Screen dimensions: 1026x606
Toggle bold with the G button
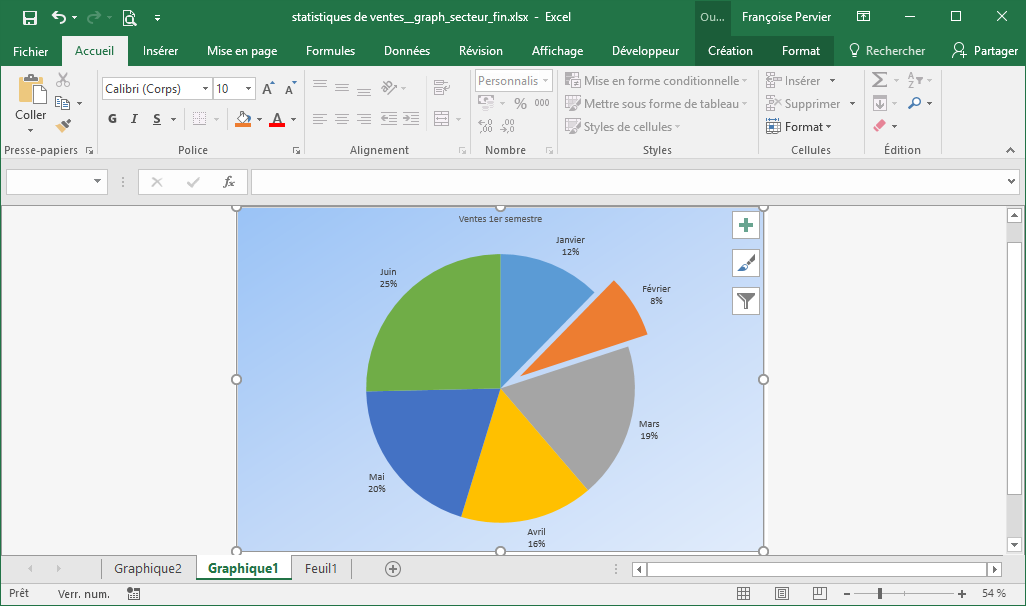112,119
